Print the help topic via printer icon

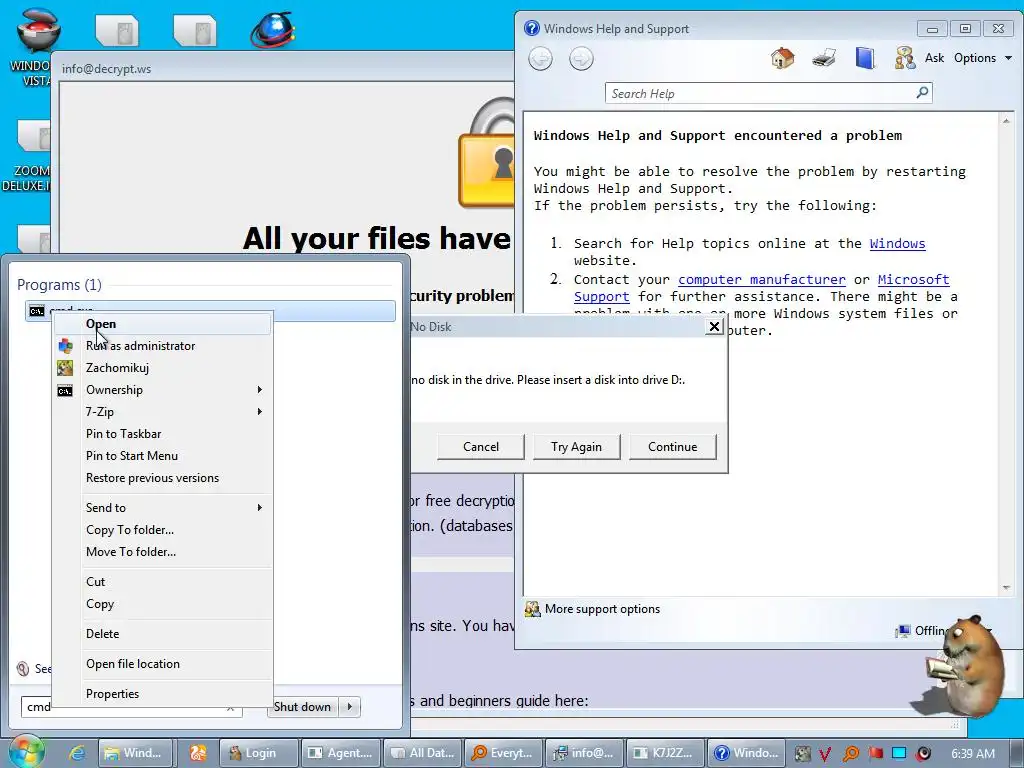coord(824,58)
